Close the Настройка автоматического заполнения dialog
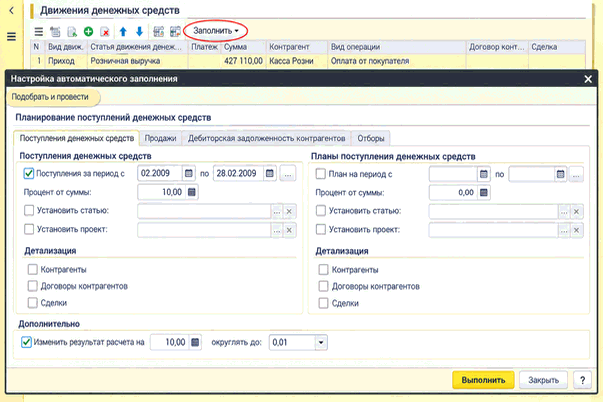The image size is (603, 402). [x=588, y=79]
